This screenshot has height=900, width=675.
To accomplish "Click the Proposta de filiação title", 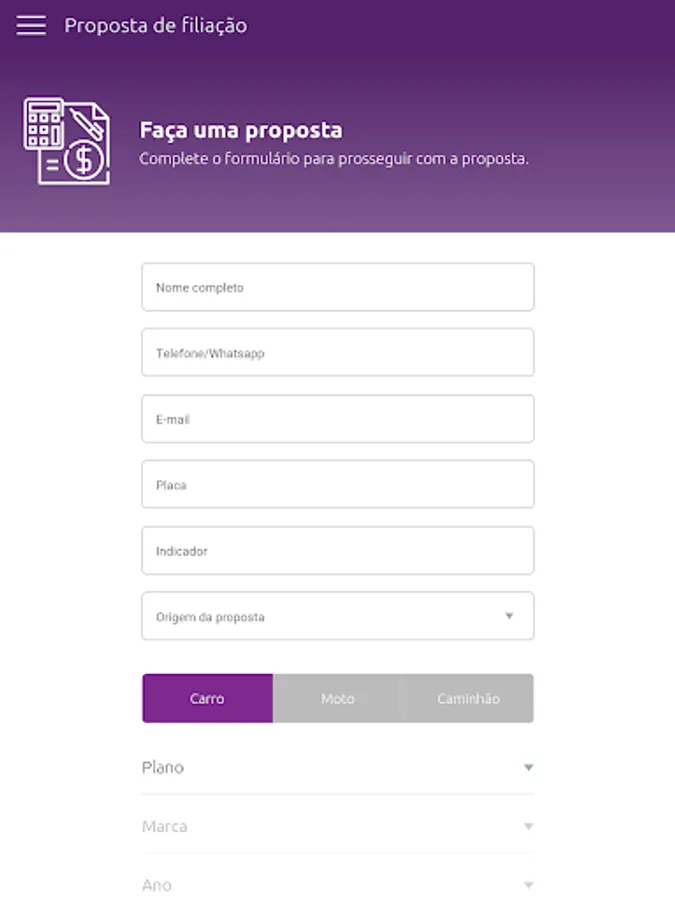I will pos(156,26).
